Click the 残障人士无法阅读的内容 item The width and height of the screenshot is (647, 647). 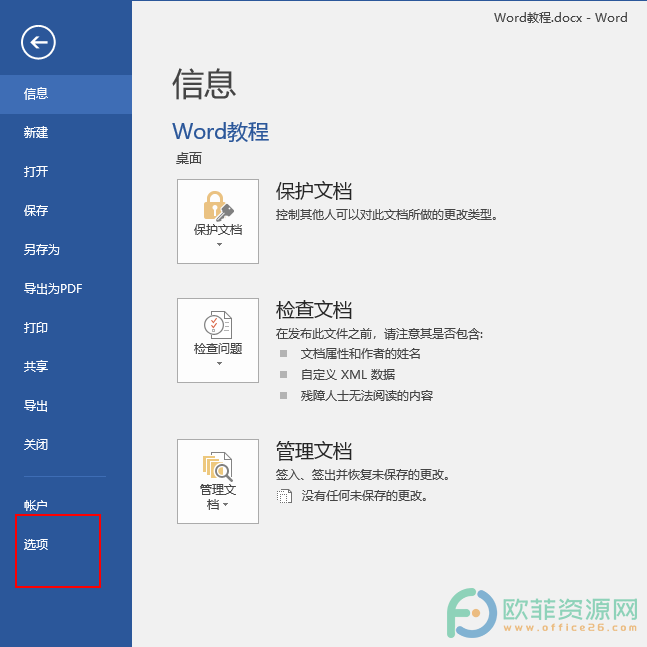click(366, 396)
